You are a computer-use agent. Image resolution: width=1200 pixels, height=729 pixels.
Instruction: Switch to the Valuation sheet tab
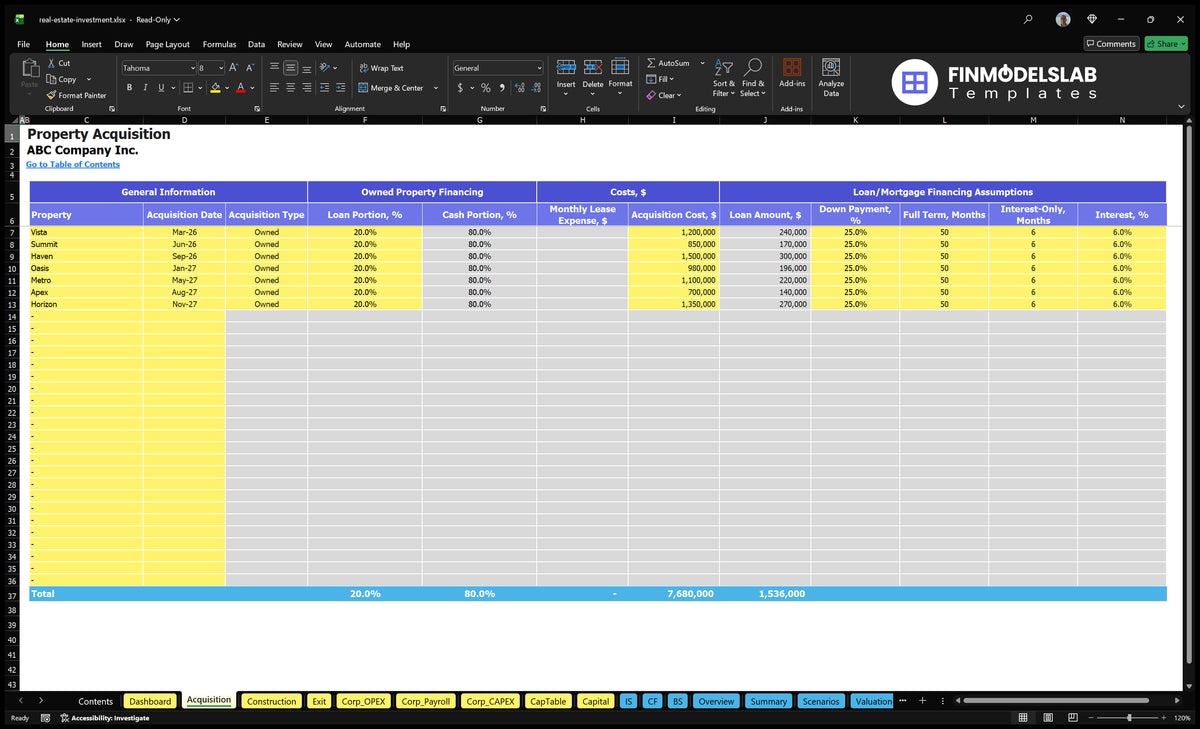tap(873, 701)
